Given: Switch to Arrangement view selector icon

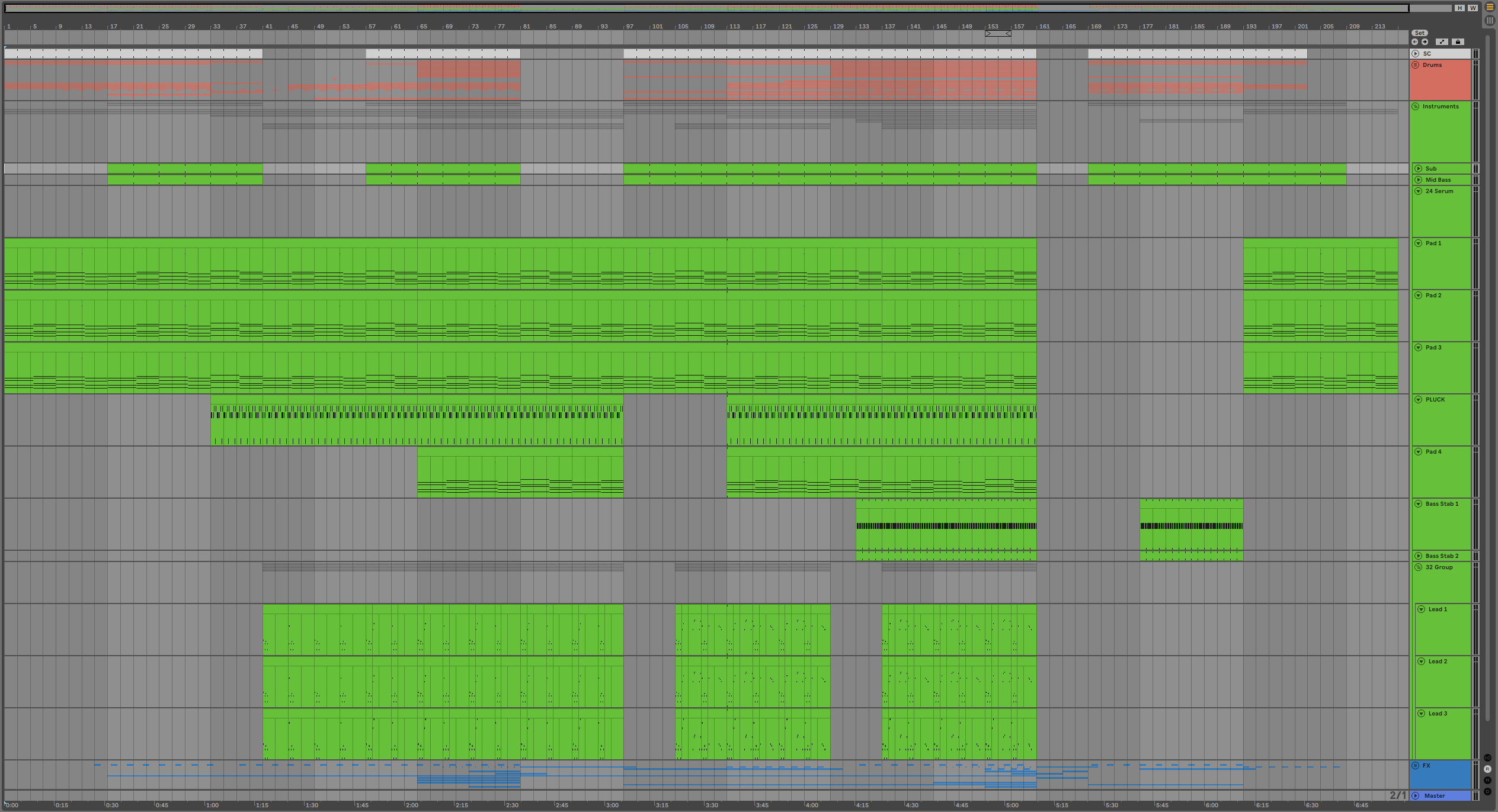Looking at the screenshot, I should coord(1490,7).
